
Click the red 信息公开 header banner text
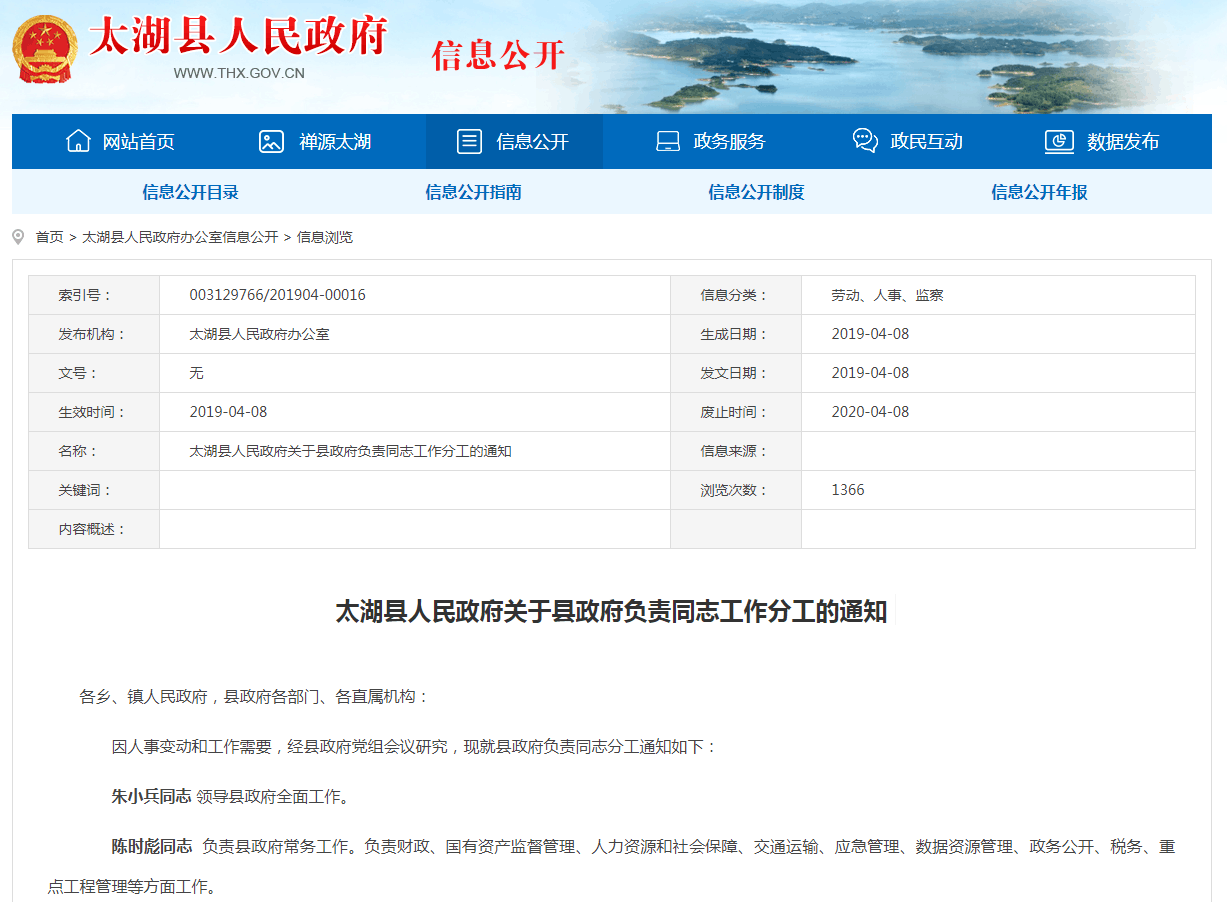coord(498,54)
